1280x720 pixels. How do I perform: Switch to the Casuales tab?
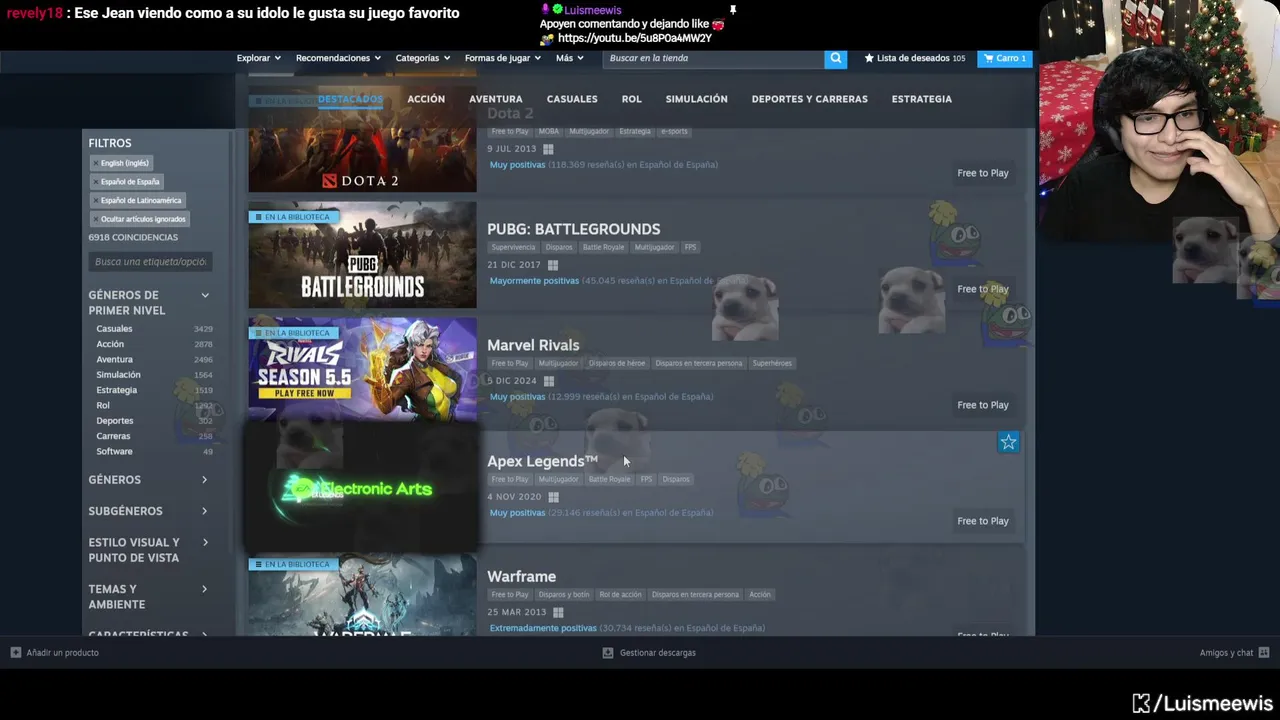click(572, 99)
